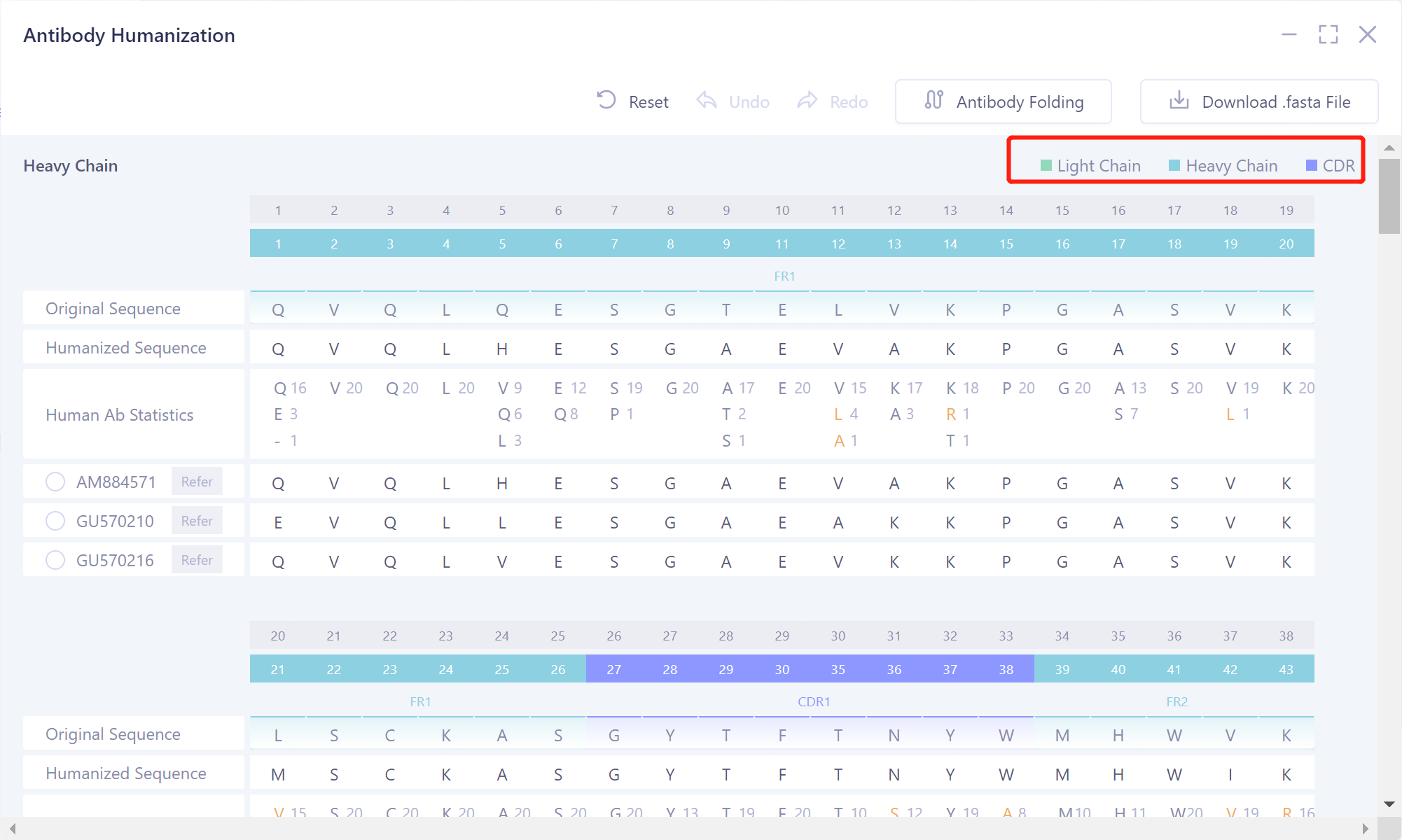Click the fullscreen expand icon
The width and height of the screenshot is (1402, 840).
tap(1328, 34)
